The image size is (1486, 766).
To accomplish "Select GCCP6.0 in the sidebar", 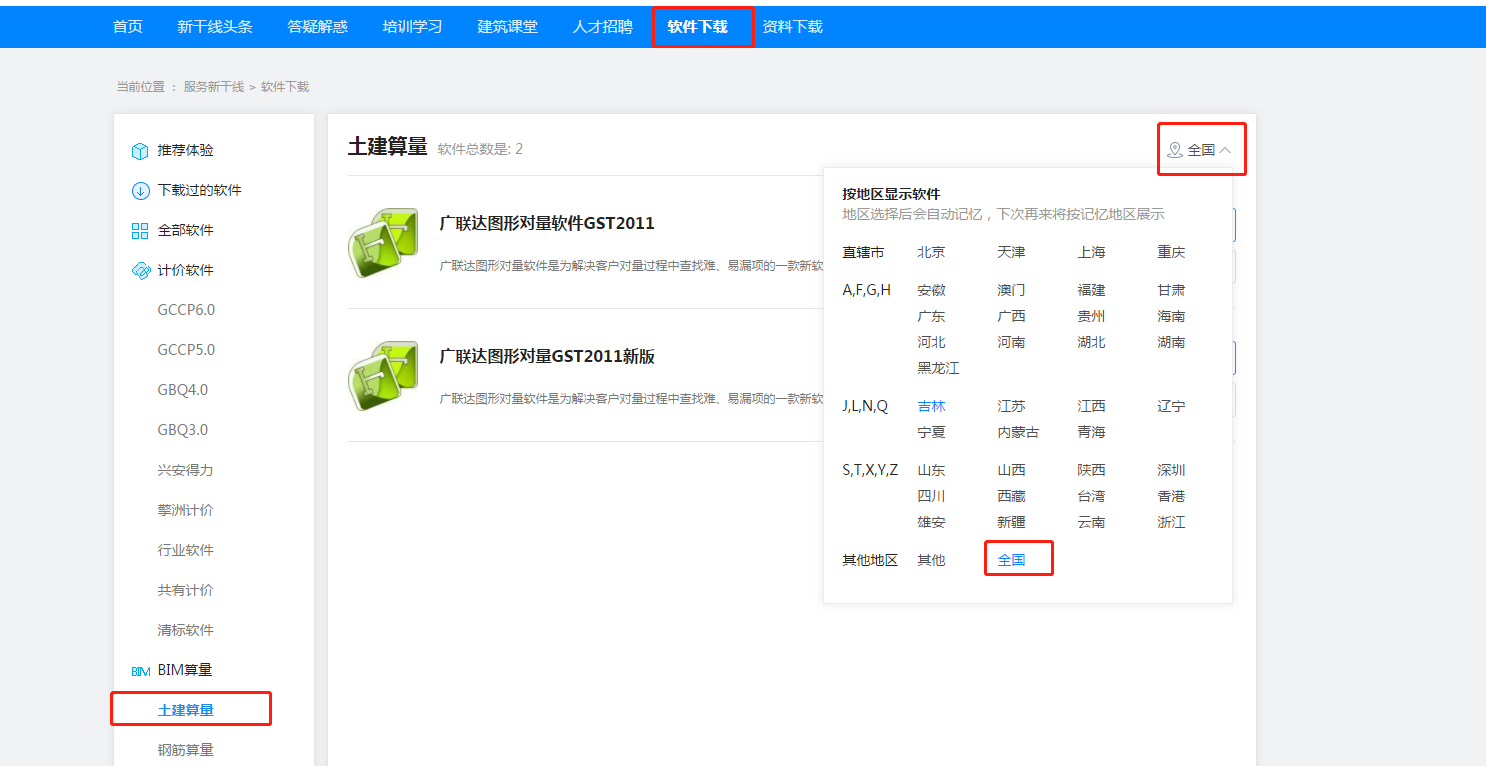I will click(186, 310).
